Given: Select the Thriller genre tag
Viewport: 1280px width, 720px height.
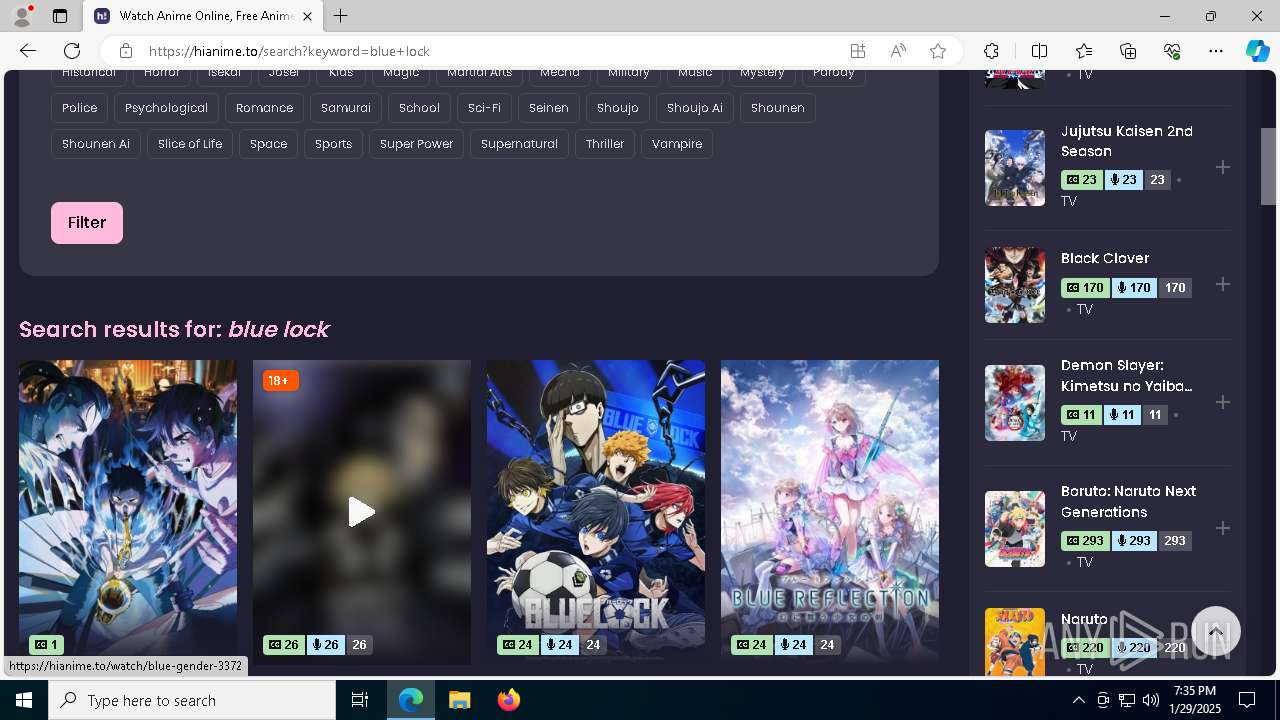Looking at the screenshot, I should [x=605, y=144].
